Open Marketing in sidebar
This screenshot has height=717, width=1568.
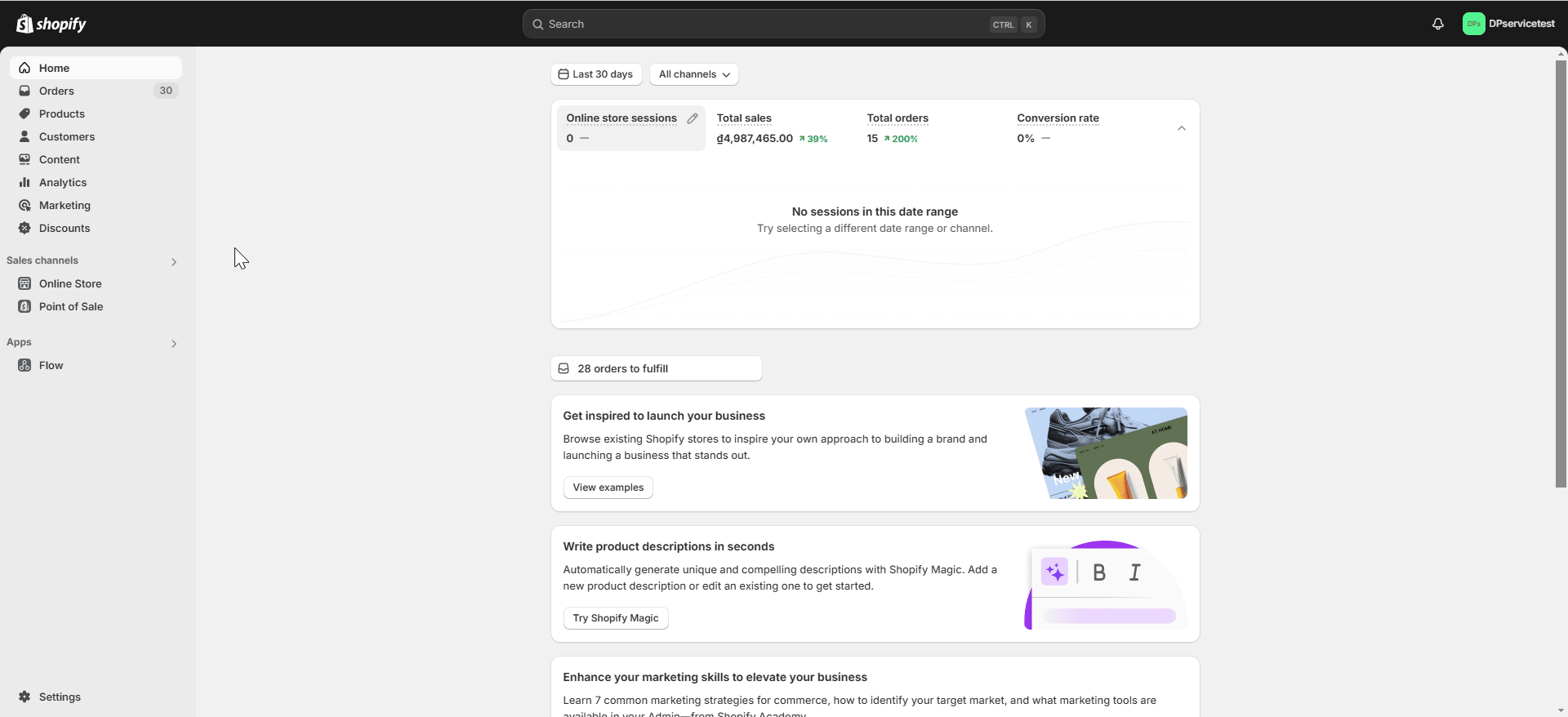point(96,205)
